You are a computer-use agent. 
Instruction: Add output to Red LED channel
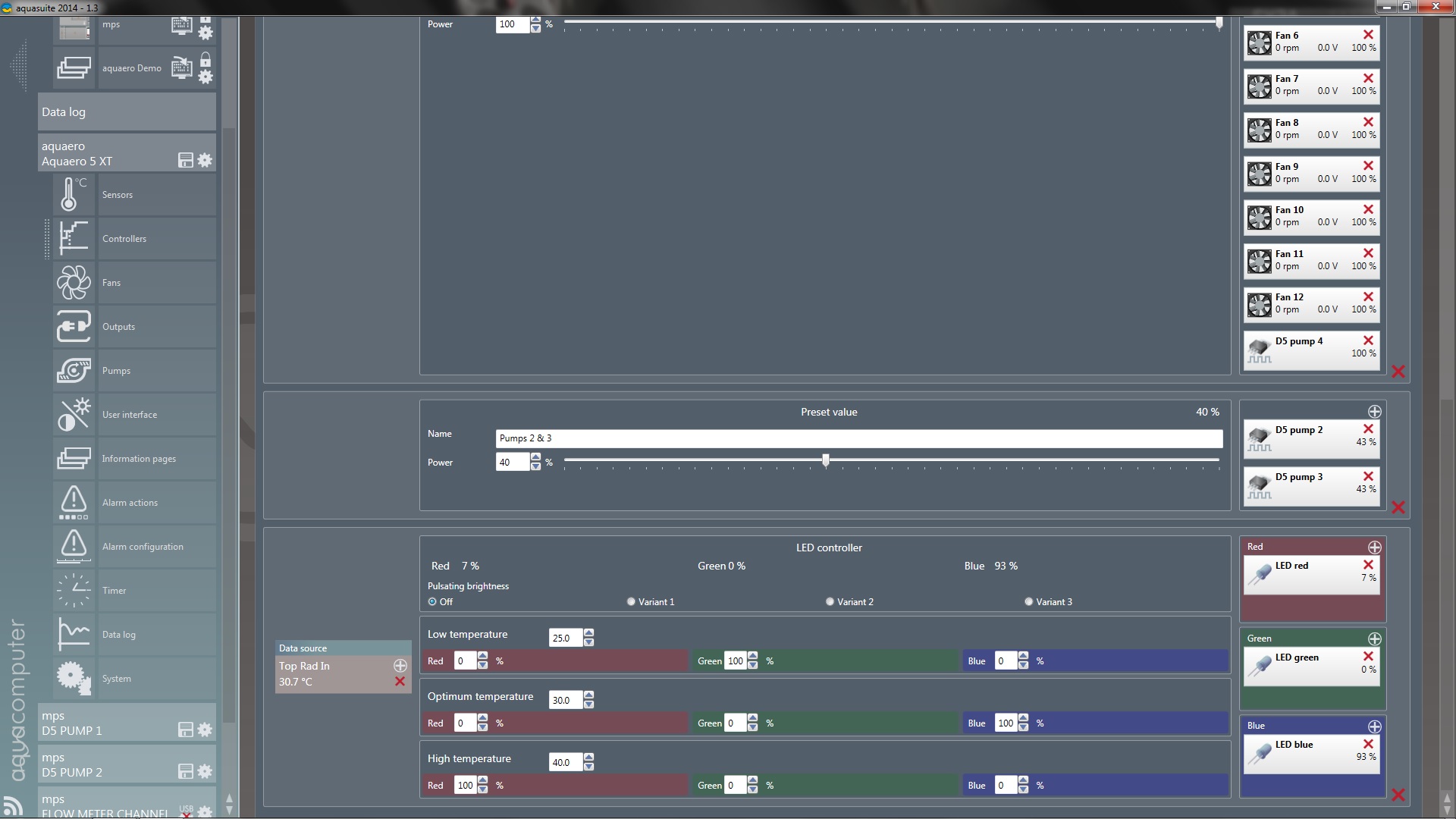tap(1374, 548)
